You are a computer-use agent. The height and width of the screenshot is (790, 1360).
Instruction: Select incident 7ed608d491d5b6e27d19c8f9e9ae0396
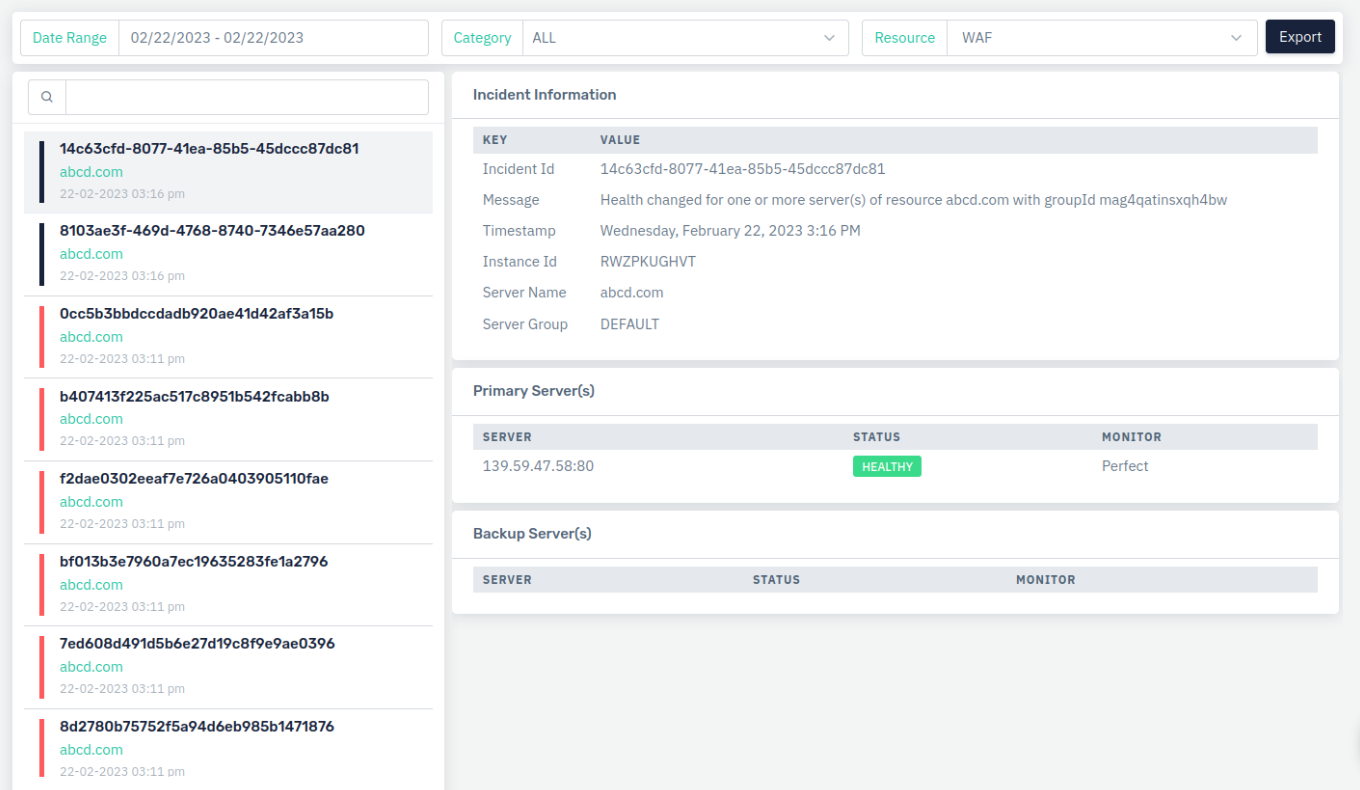(x=228, y=667)
